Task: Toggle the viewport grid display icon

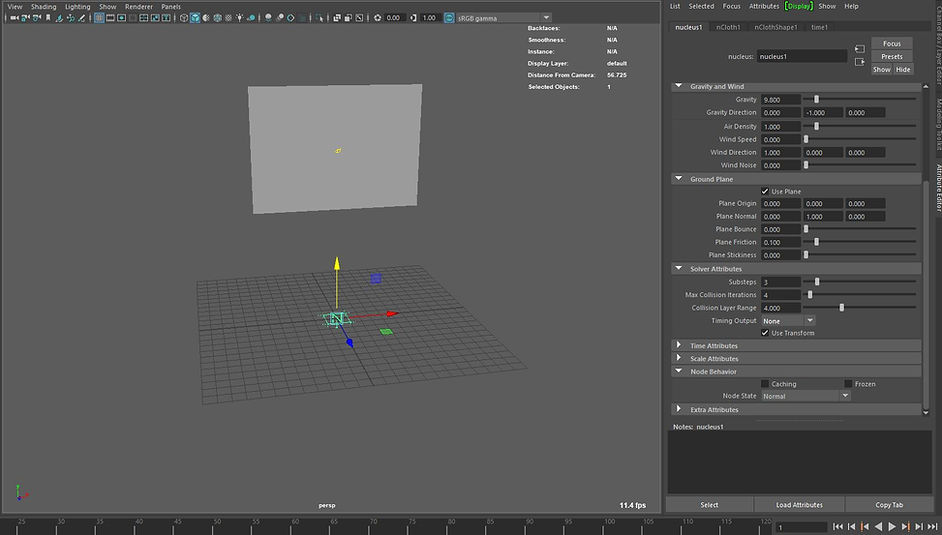Action: (x=99, y=18)
